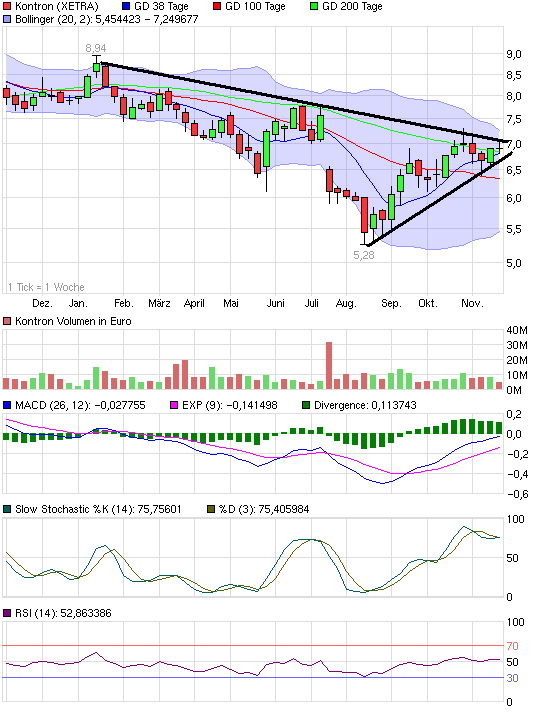Click the teal Slow Stochastic %K swatch
Screen dimensions: 545x723
pos(7,509)
